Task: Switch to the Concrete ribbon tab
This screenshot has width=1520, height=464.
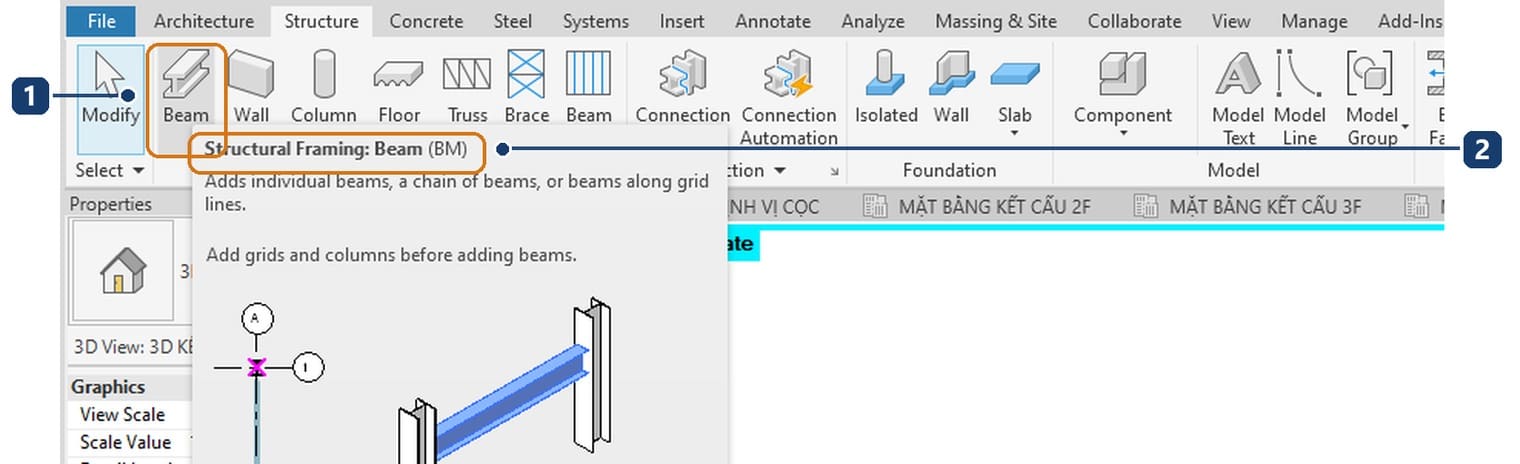Action: [426, 20]
